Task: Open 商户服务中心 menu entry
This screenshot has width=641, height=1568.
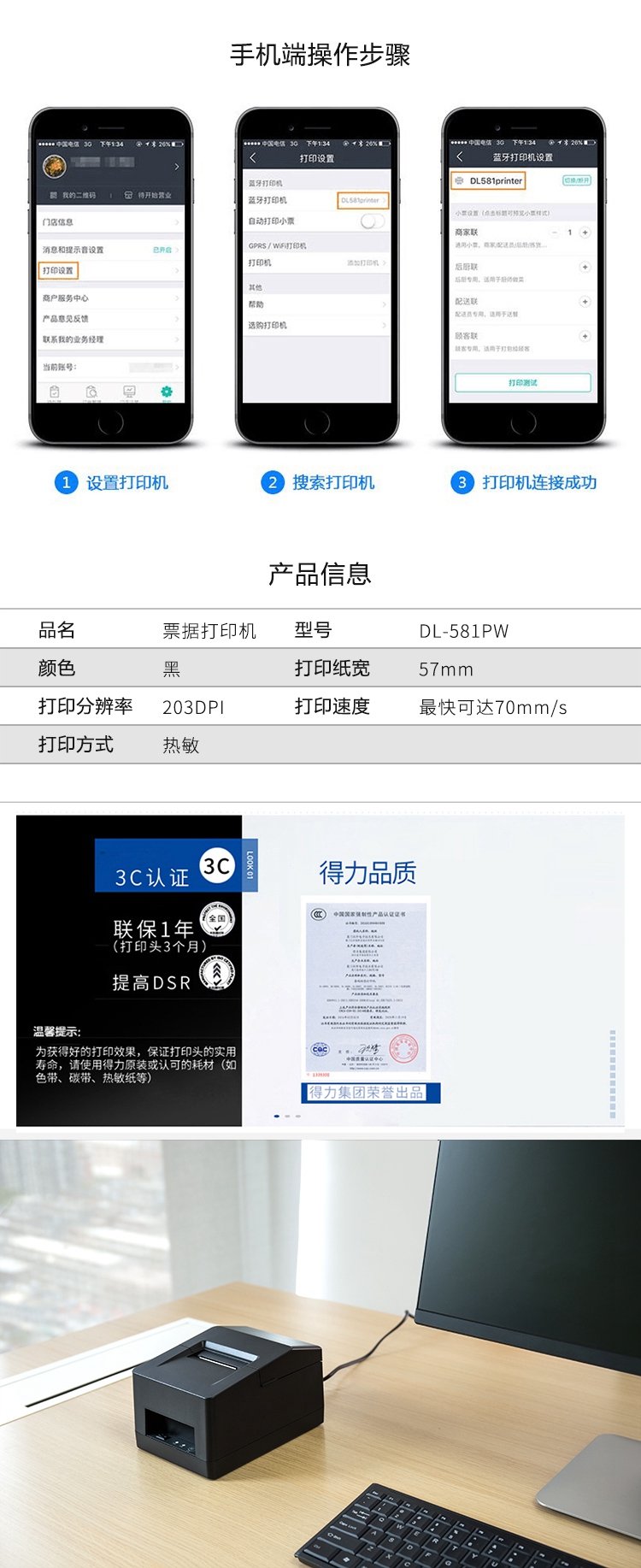Action: (111, 298)
